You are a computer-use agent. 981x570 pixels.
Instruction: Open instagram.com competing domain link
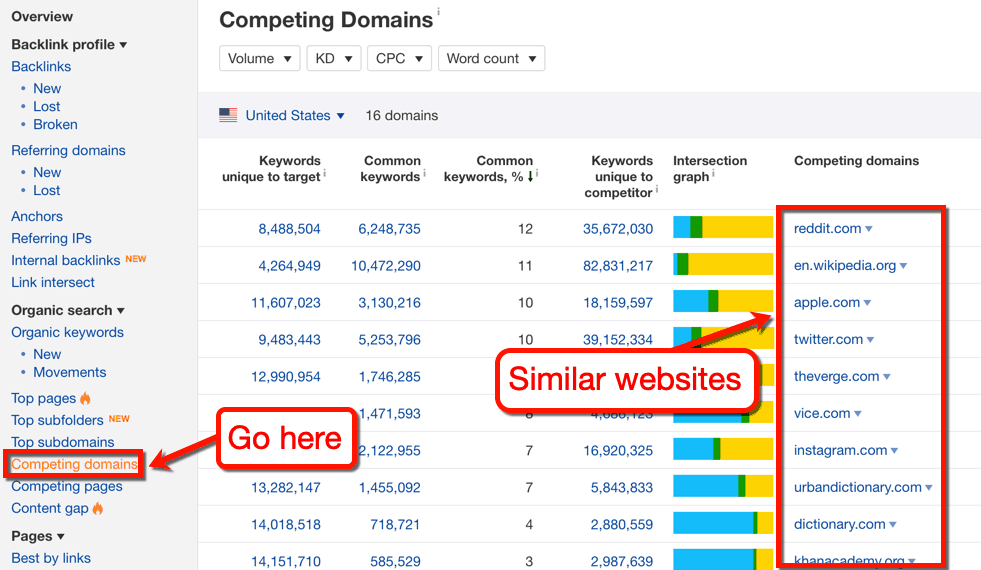click(x=840, y=450)
